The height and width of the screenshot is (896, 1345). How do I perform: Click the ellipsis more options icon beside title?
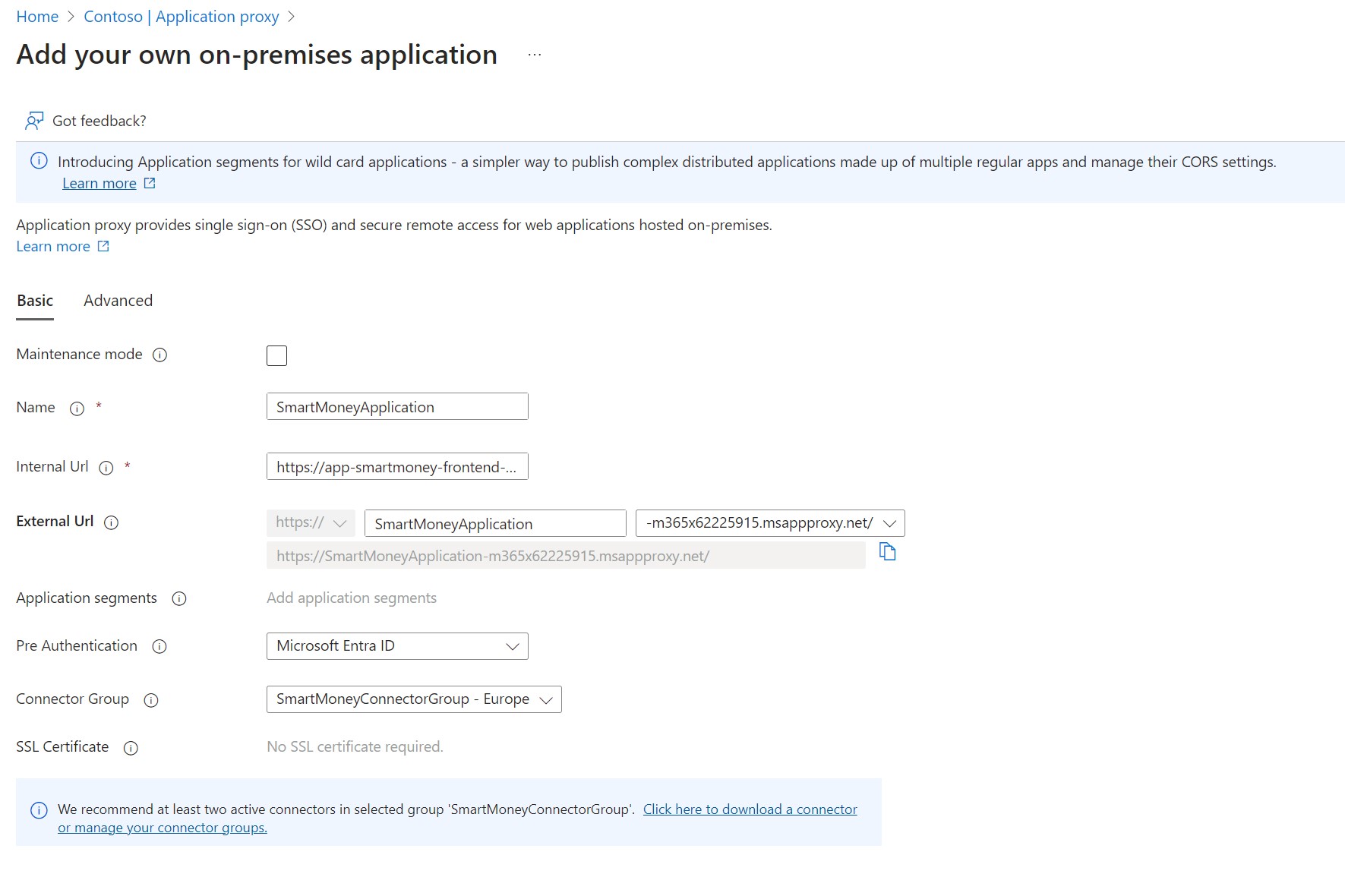[535, 55]
